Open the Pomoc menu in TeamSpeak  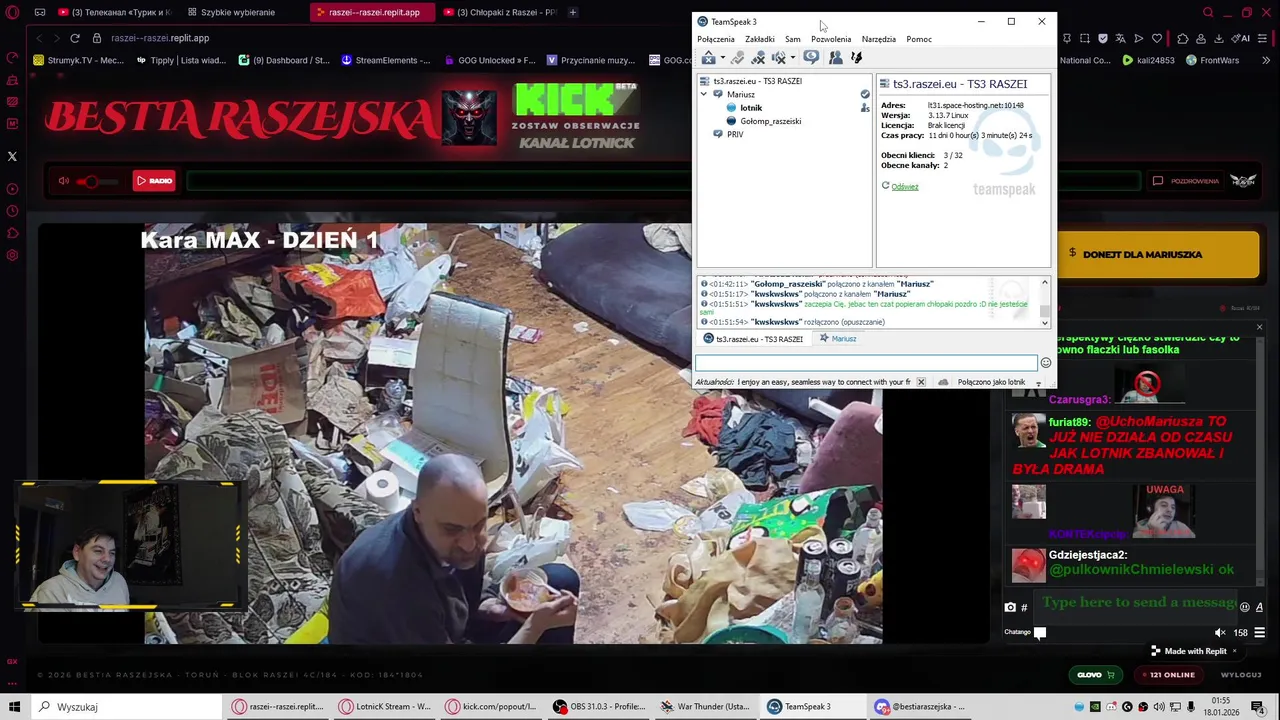(x=919, y=39)
